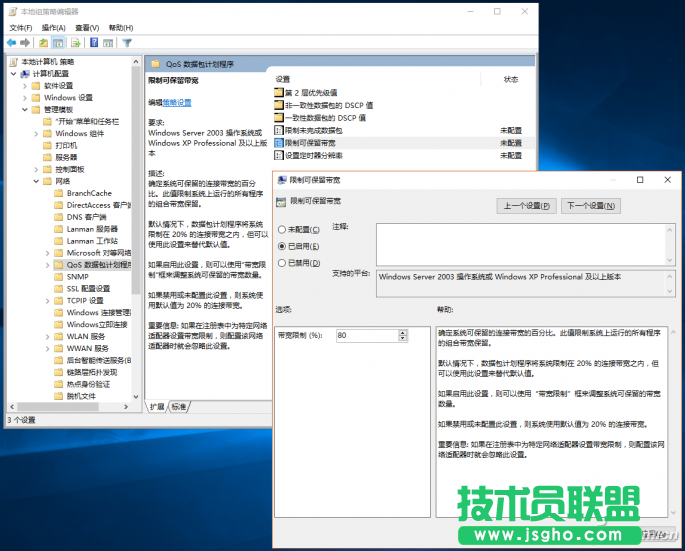
Task: Expand the Windows 组件 tree node
Action: [x=36, y=133]
